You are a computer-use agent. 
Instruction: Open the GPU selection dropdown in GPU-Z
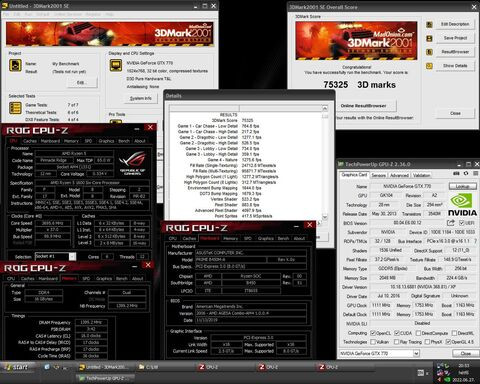[x=416, y=353]
